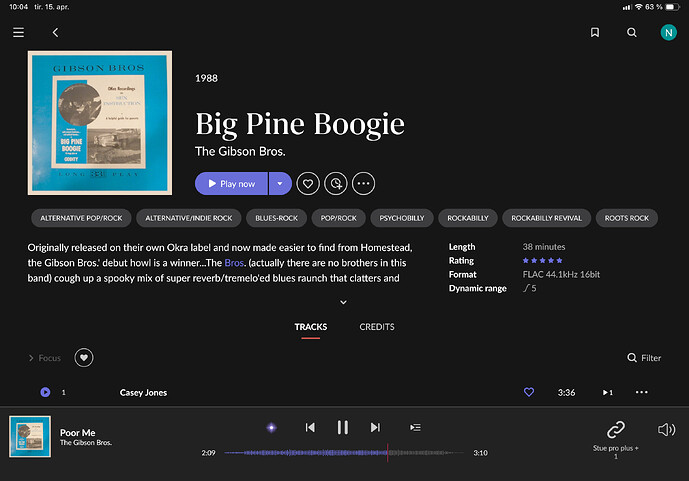The width and height of the screenshot is (689, 481).
Task: Toggle the favorite tracks heart filter
Action: coord(84,358)
